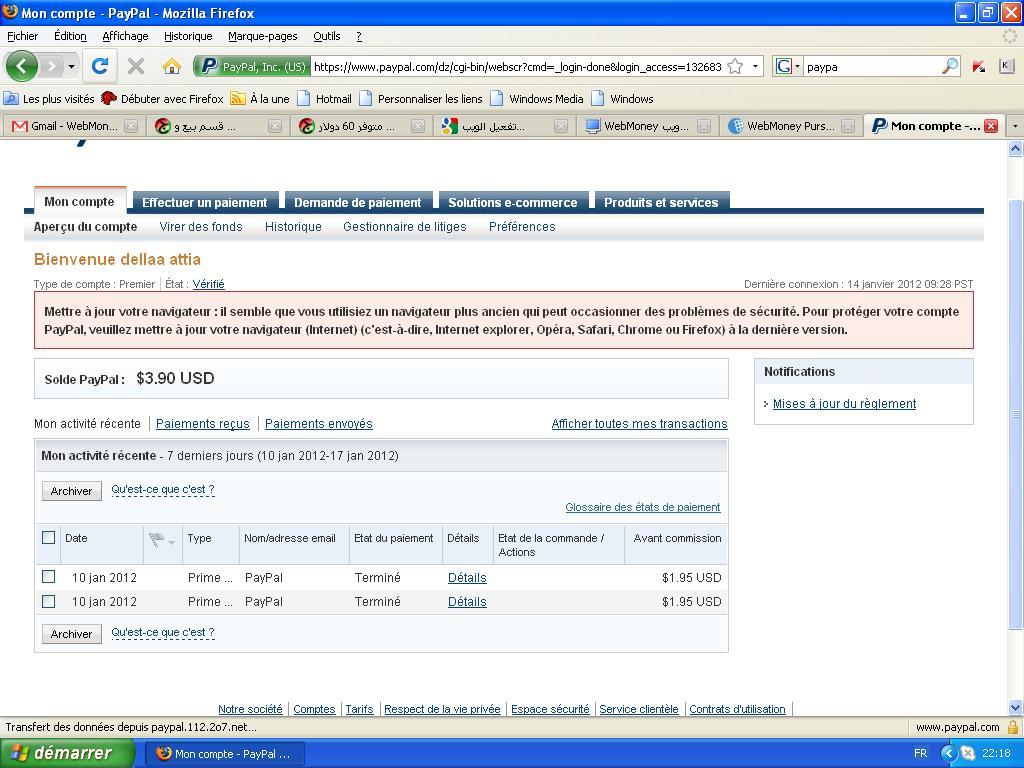
Task: Reload the page with the refresh icon
Action: tap(99, 66)
